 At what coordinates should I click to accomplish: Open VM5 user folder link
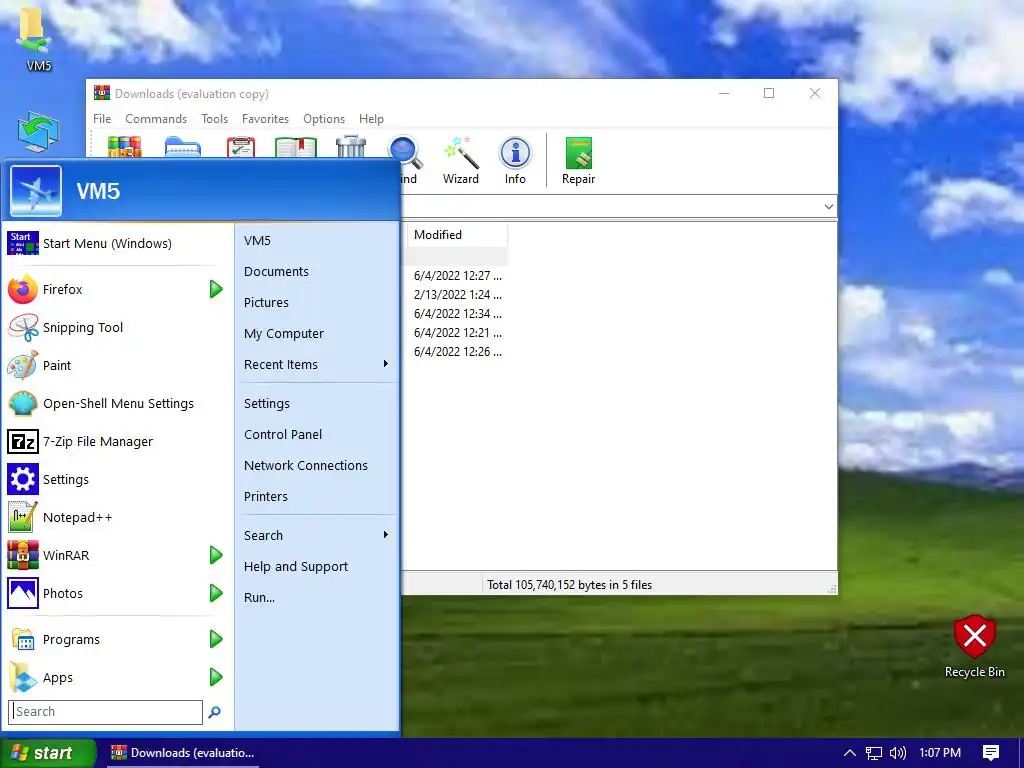click(257, 240)
